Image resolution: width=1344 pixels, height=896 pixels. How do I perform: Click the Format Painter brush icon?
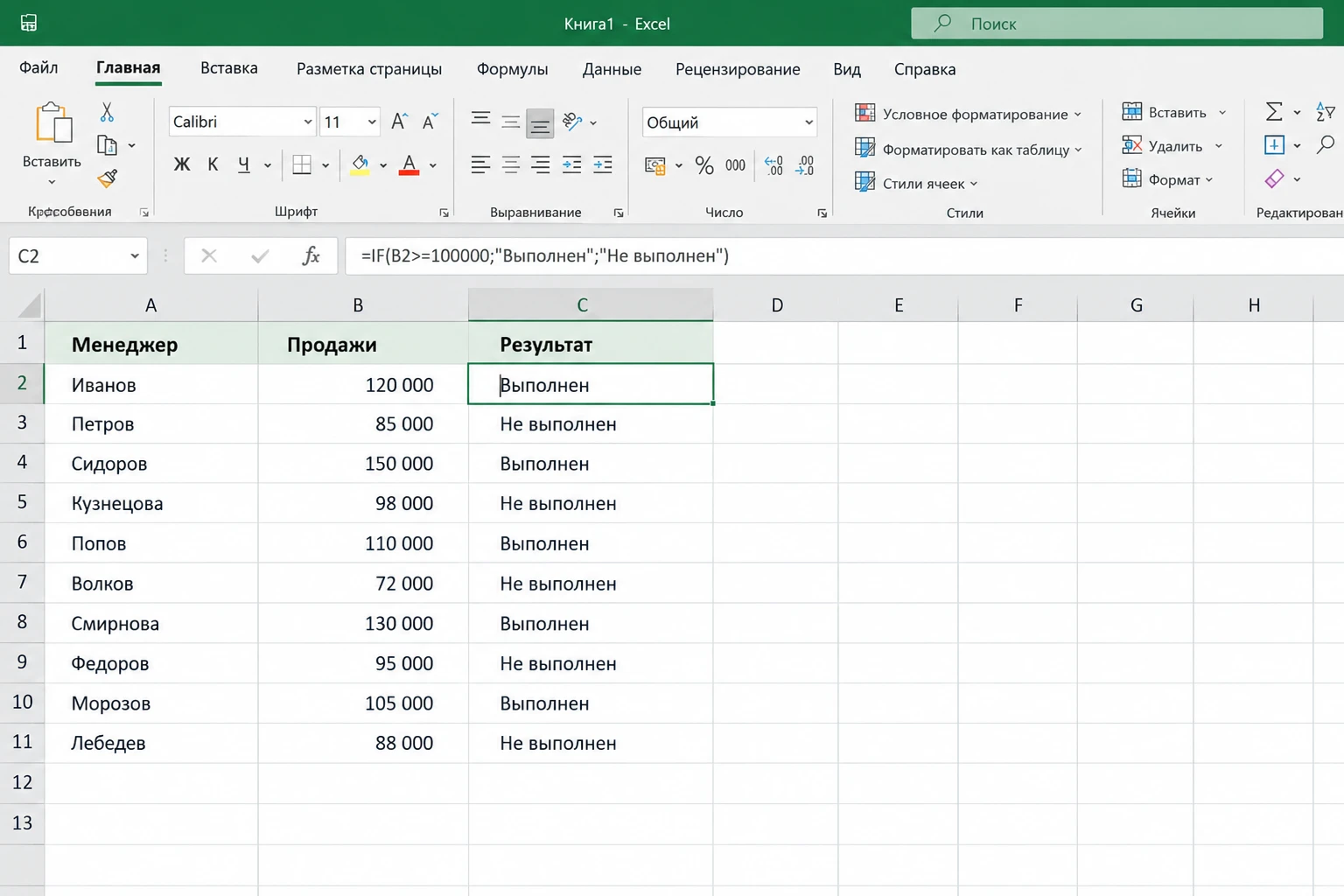click(x=108, y=178)
